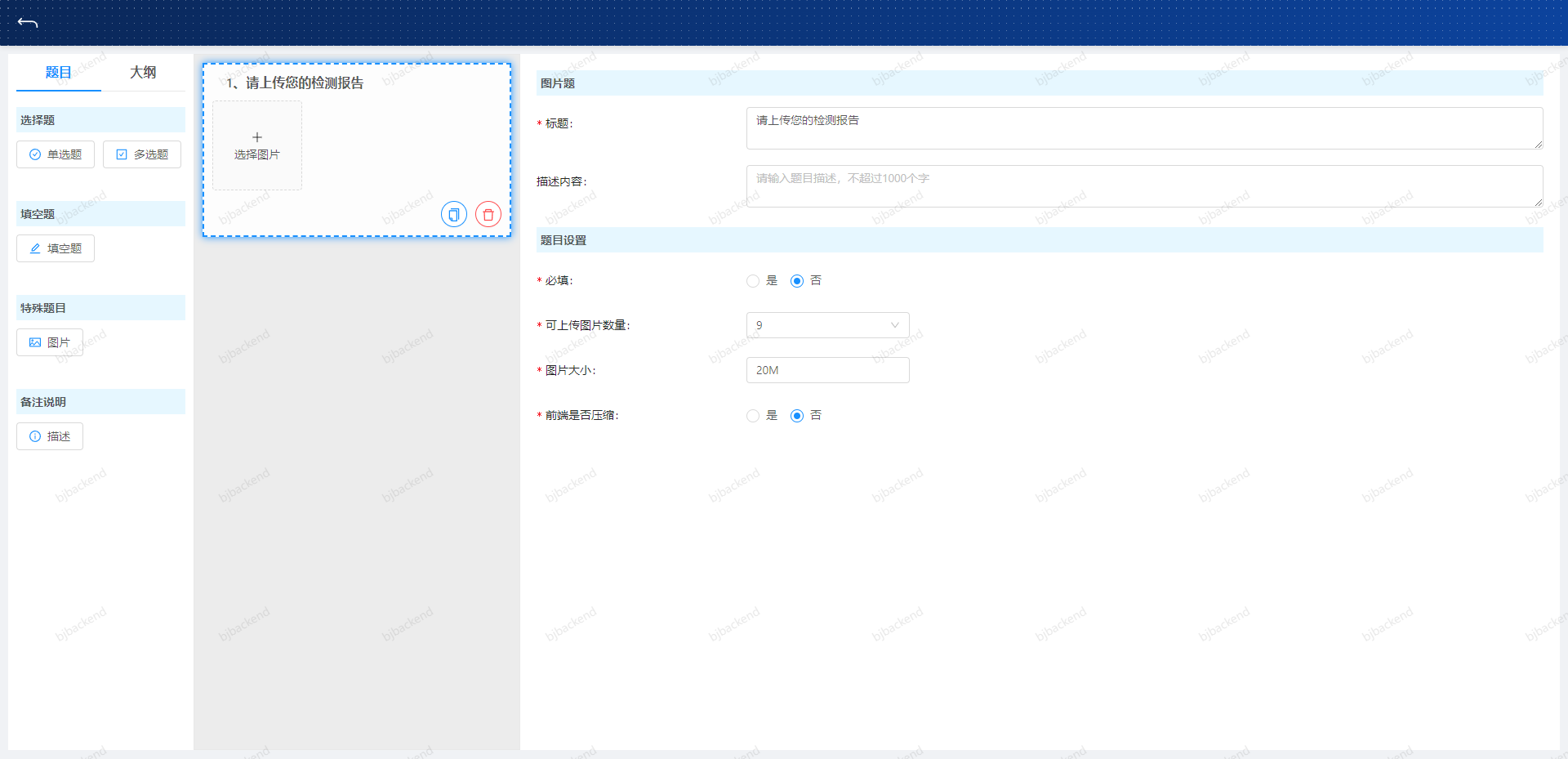This screenshot has width=1568, height=759.
Task: Open the 可上传图片数量 dropdown
Action: pyautogui.click(x=827, y=325)
